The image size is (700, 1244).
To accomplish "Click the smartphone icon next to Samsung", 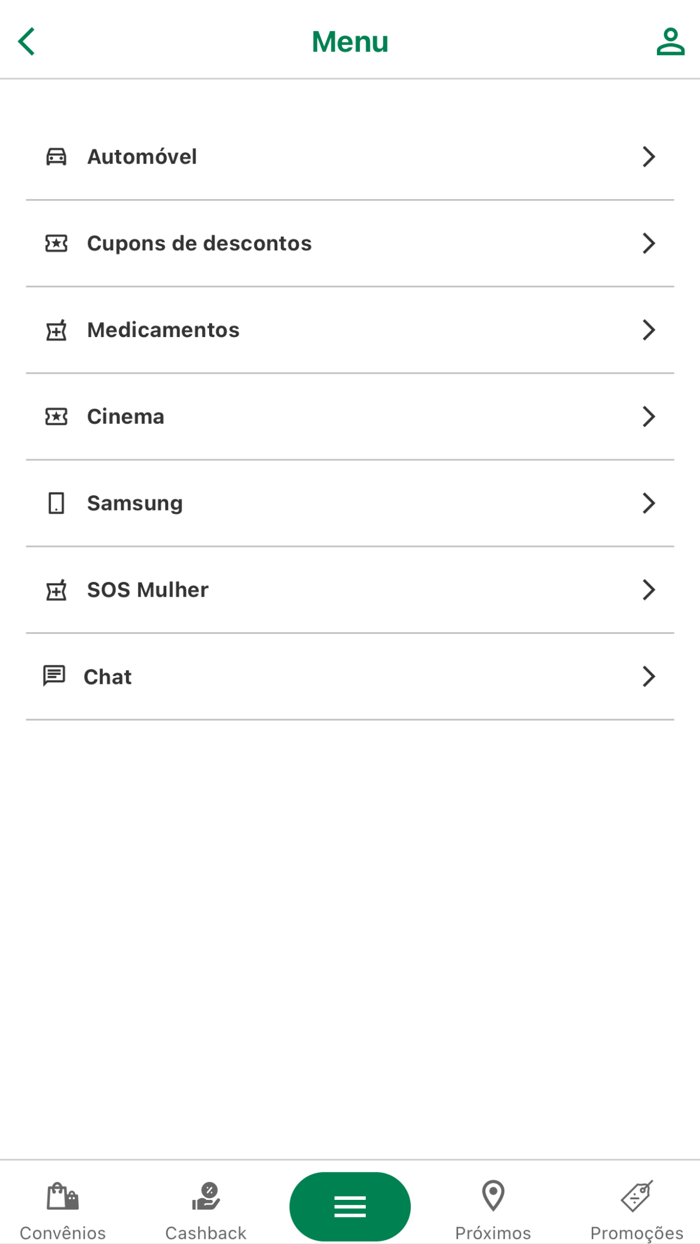I will pos(56,503).
